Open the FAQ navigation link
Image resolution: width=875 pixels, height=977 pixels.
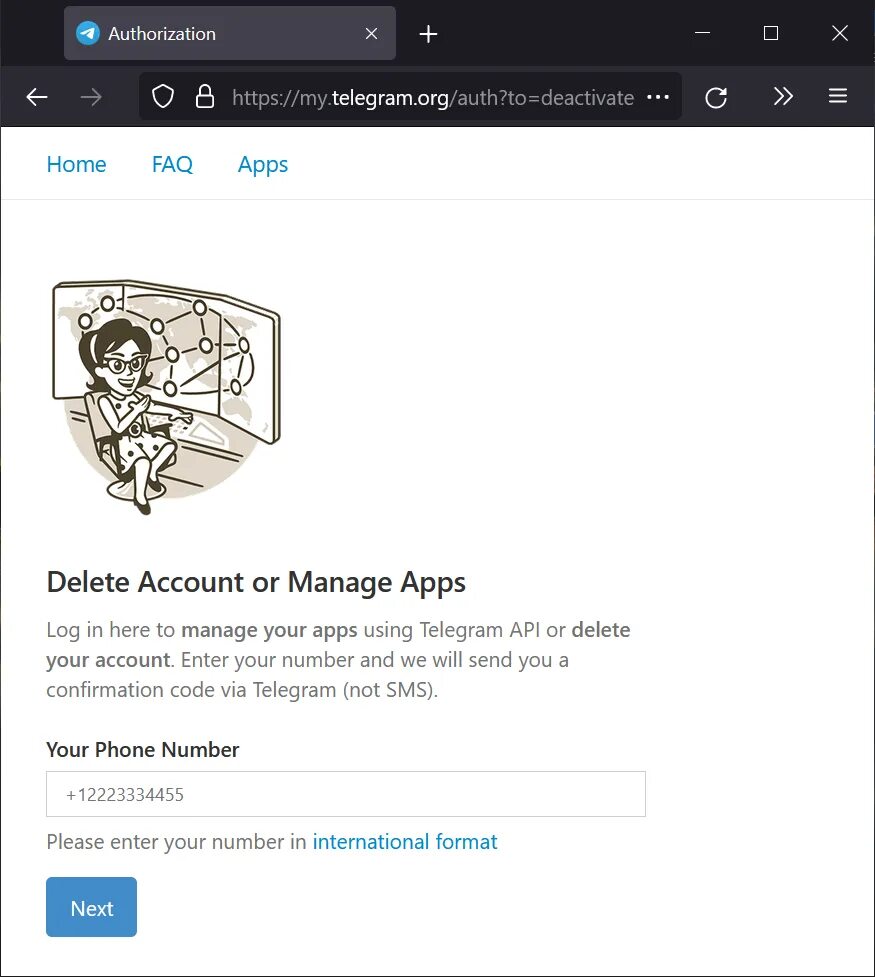[172, 164]
